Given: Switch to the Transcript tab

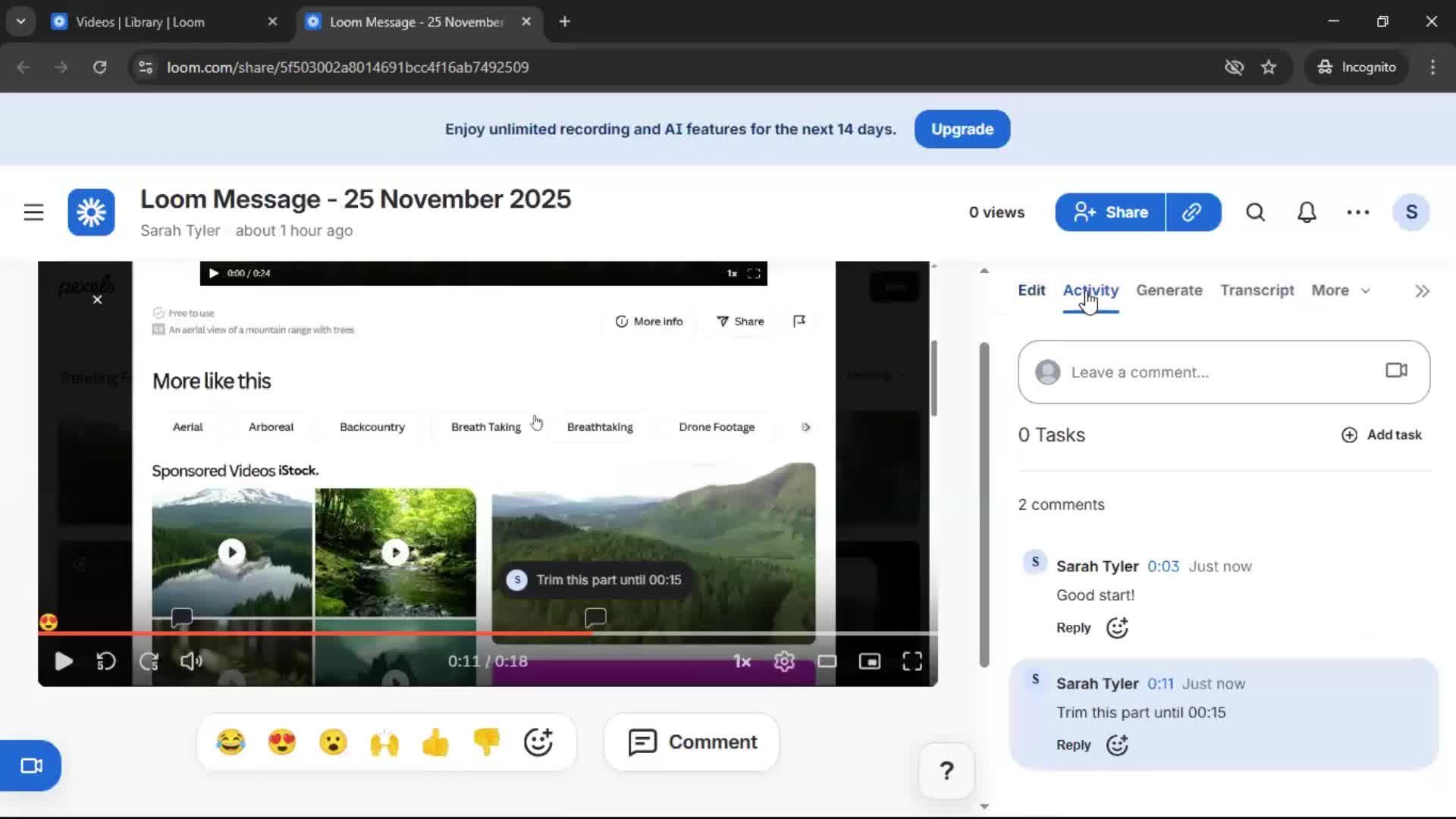Looking at the screenshot, I should [x=1257, y=290].
